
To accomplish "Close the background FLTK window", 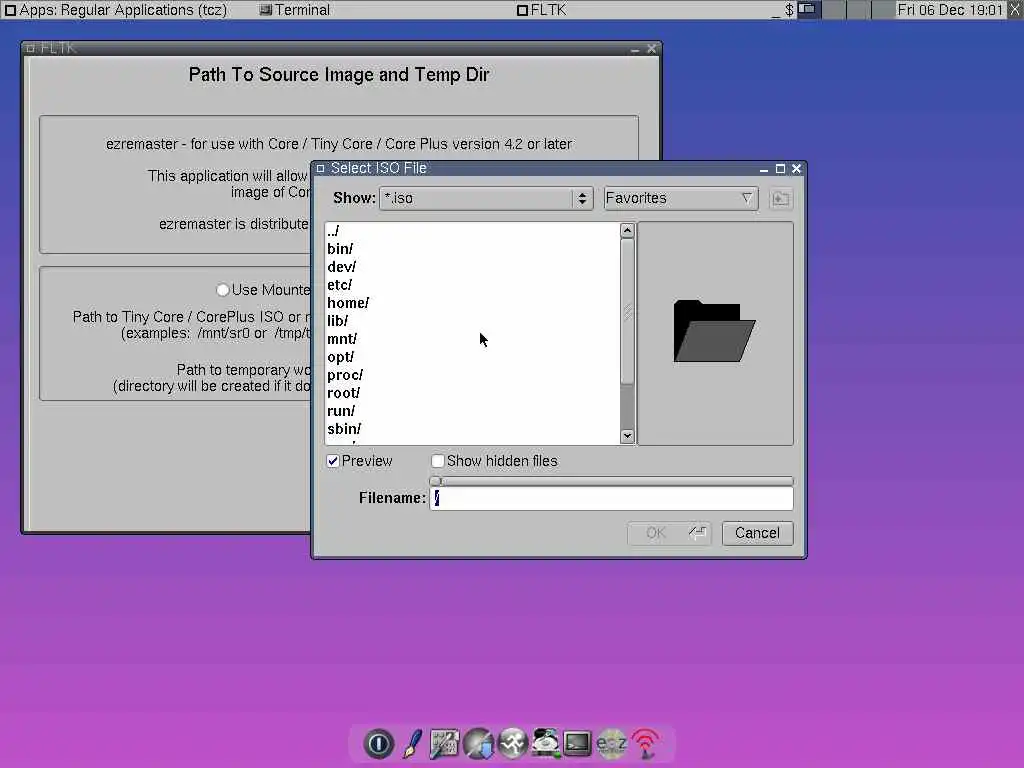I will (651, 49).
